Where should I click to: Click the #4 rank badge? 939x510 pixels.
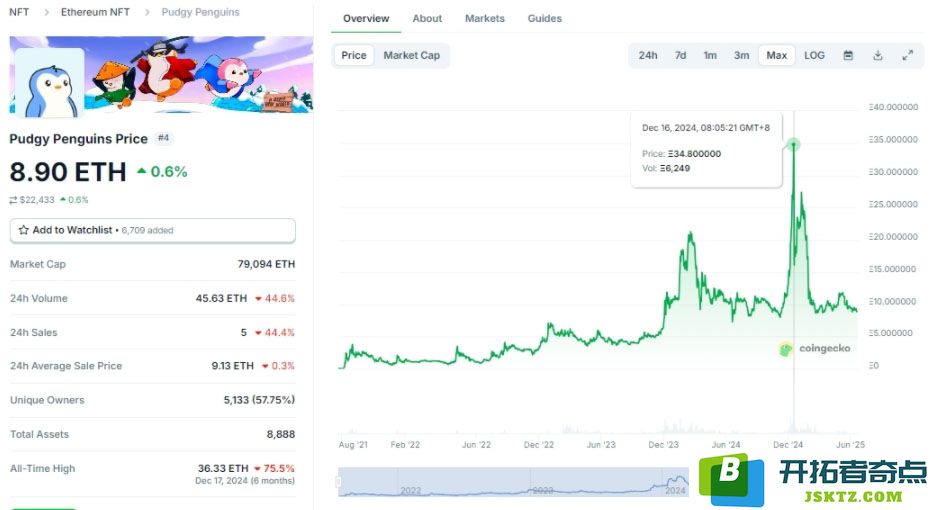coord(163,138)
